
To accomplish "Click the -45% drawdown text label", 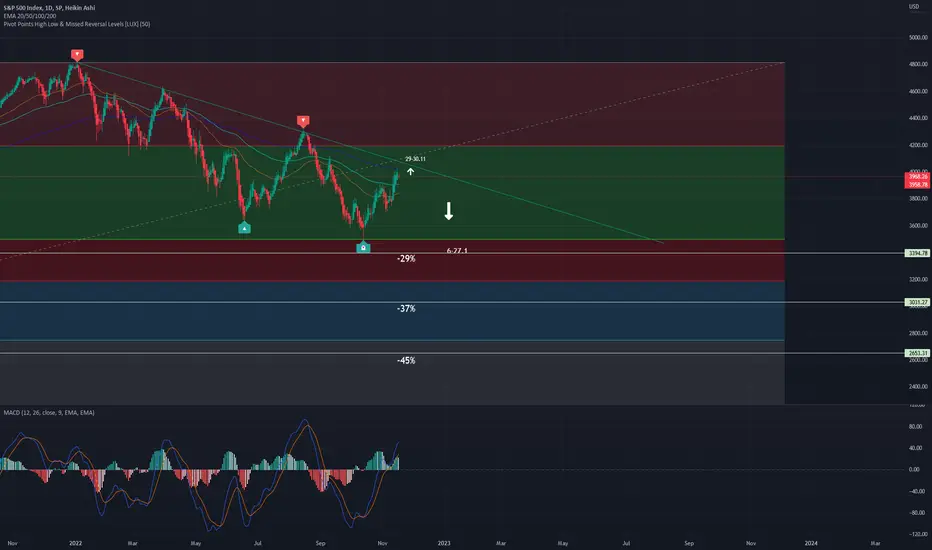I will click(406, 360).
